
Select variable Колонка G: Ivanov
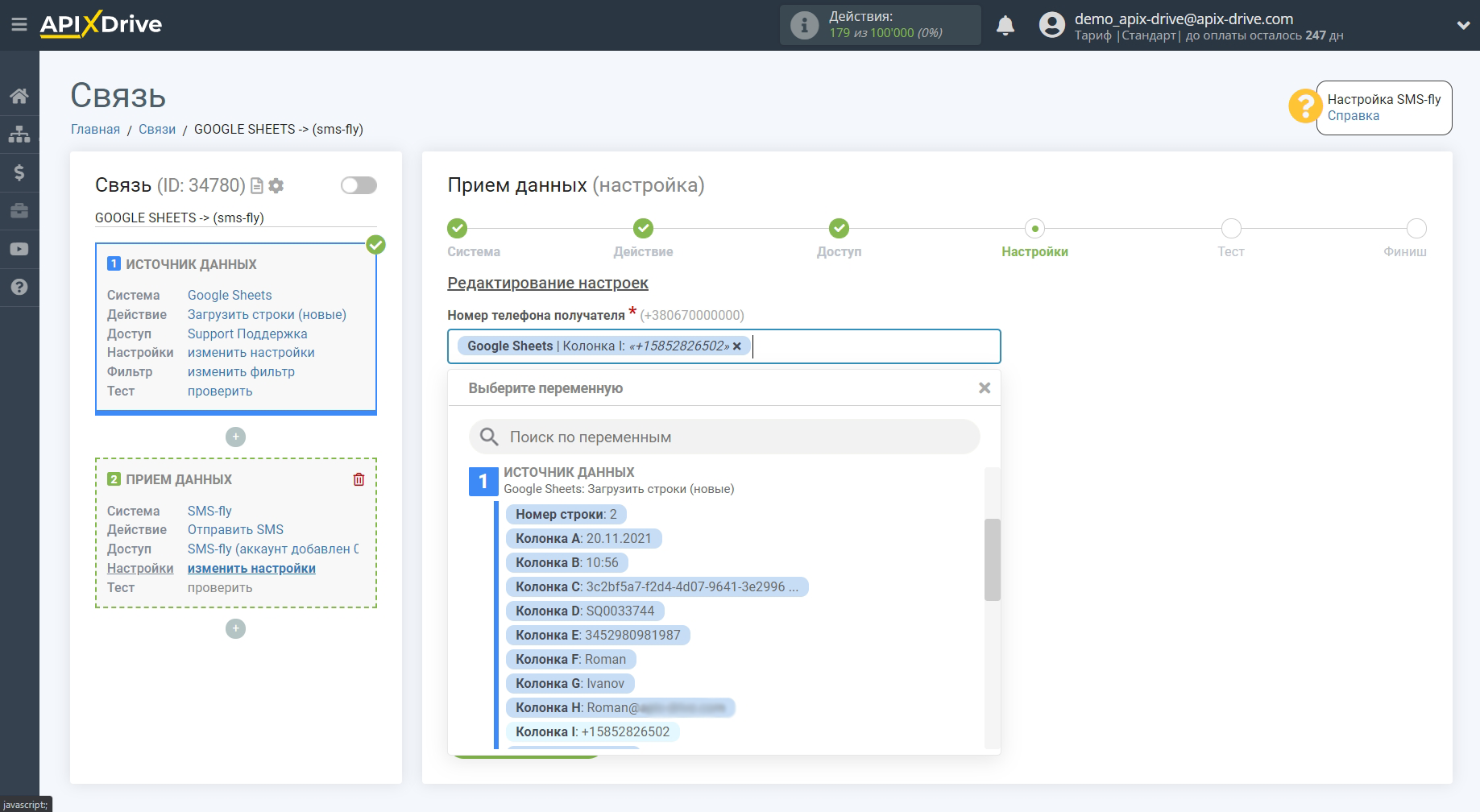pyautogui.click(x=570, y=683)
